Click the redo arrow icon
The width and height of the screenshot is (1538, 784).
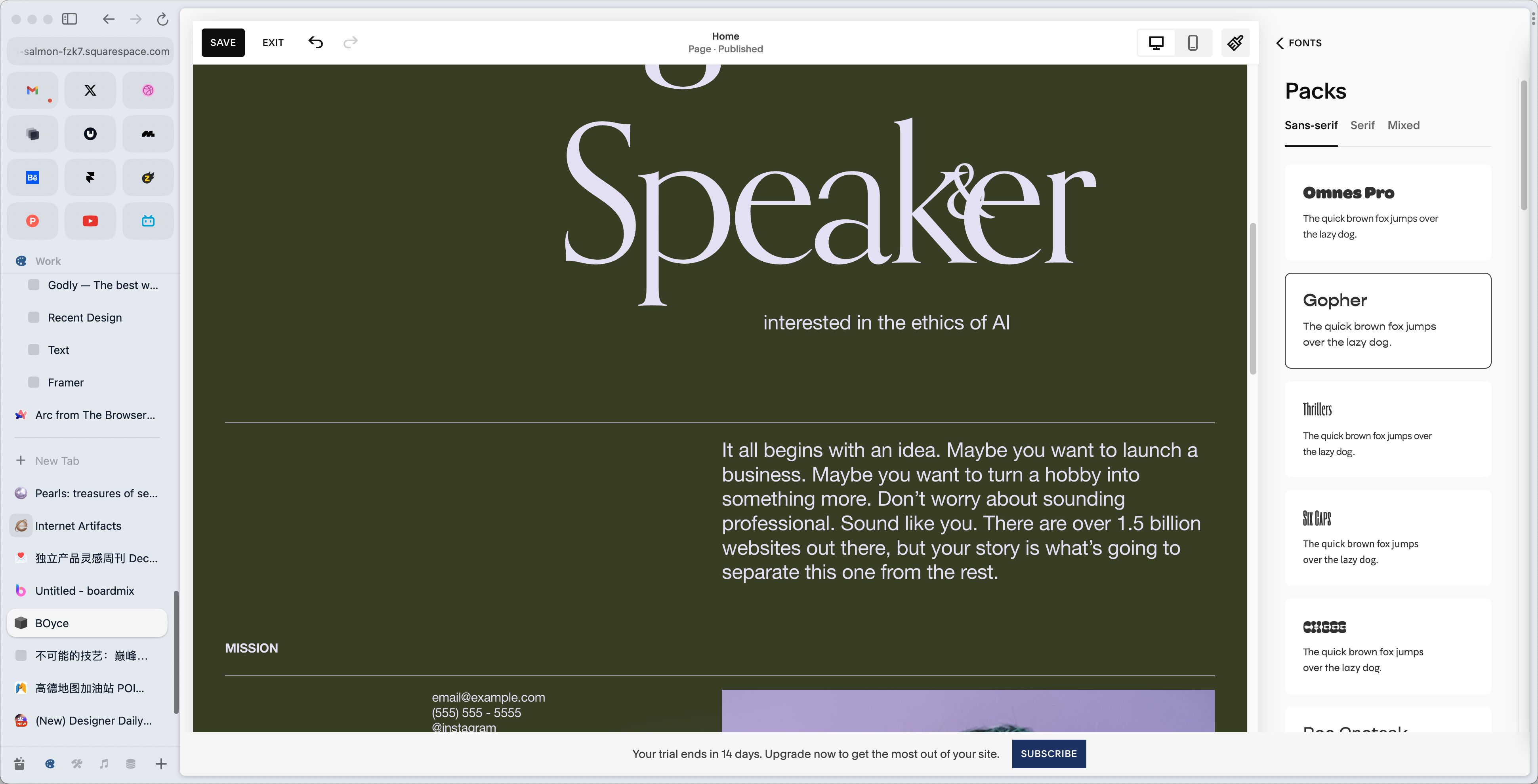pyautogui.click(x=351, y=42)
